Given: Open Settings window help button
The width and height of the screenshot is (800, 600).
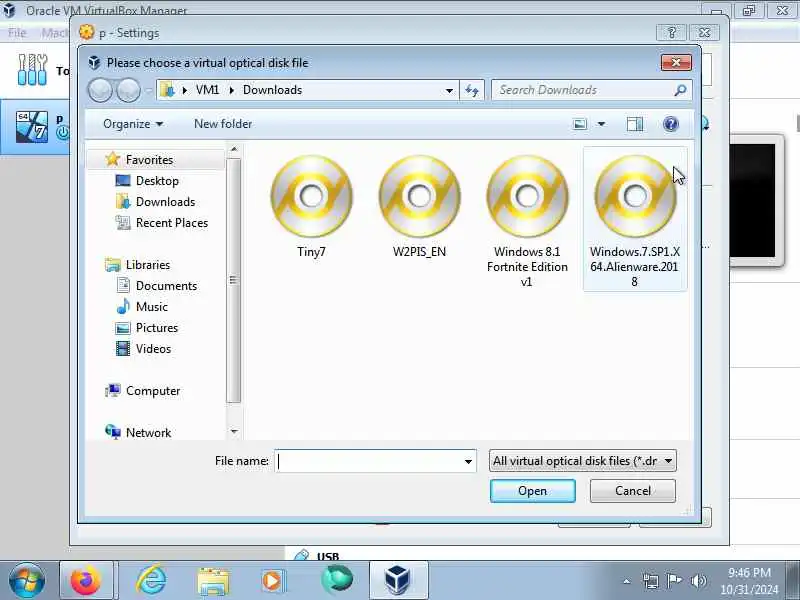Looking at the screenshot, I should 671,33.
